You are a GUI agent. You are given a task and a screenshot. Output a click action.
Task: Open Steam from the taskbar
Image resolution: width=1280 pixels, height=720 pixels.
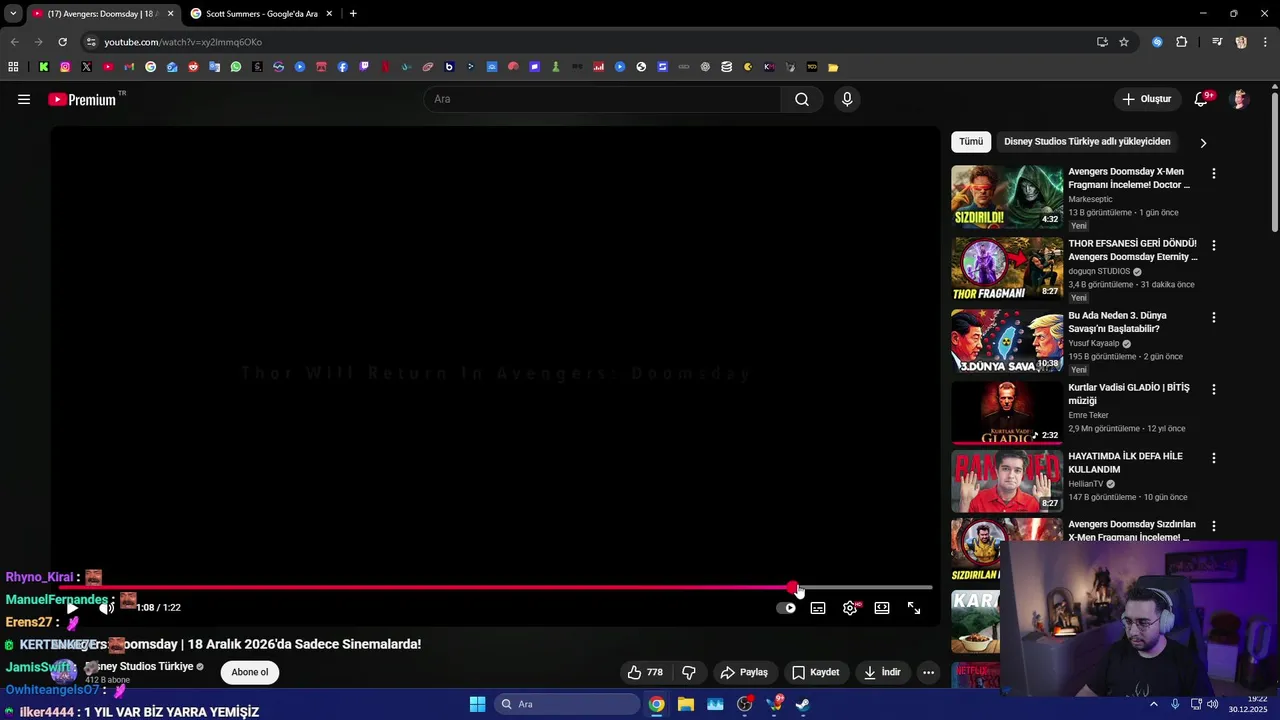[x=802, y=704]
